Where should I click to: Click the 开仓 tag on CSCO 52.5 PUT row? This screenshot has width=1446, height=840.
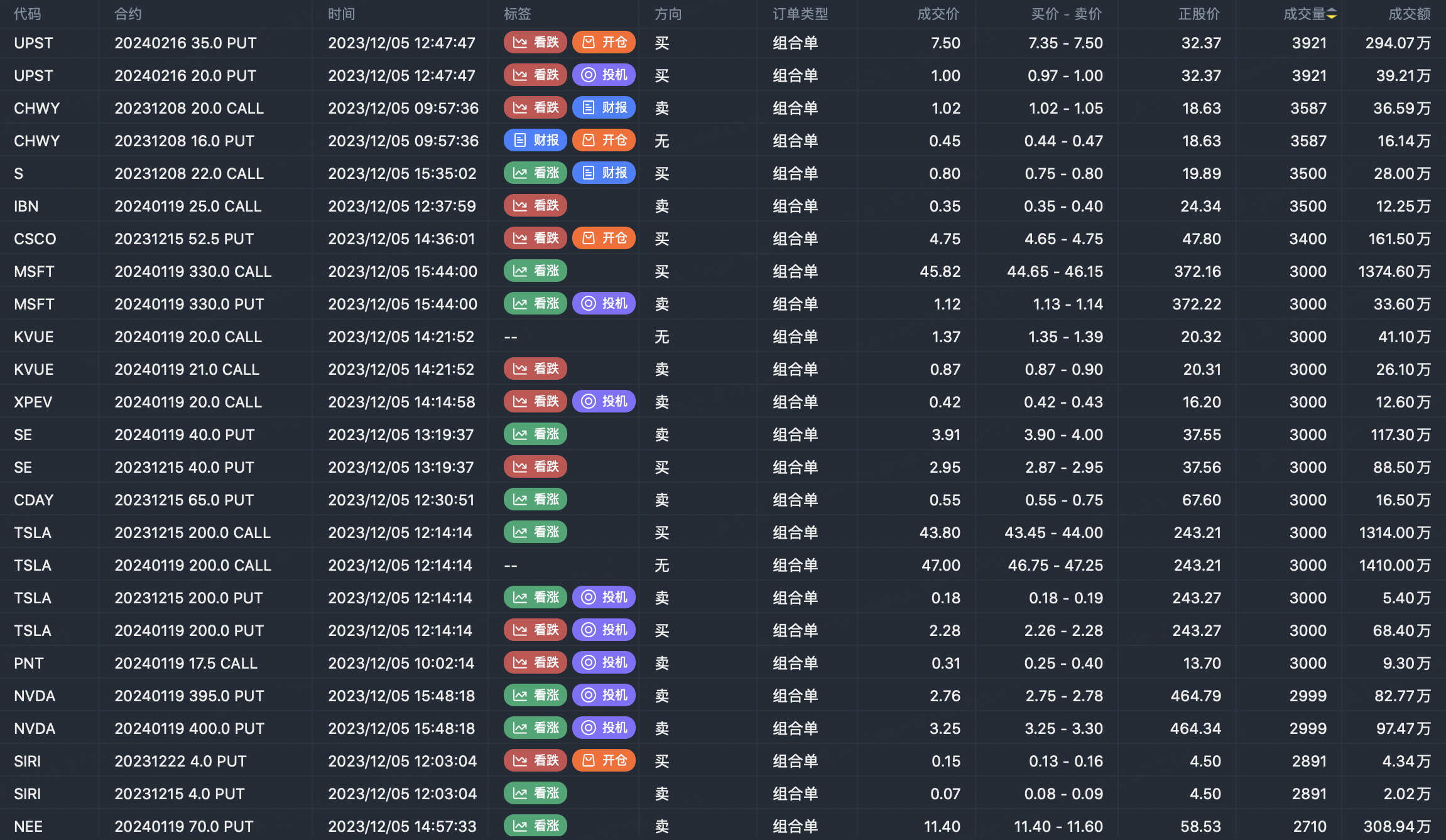pyautogui.click(x=604, y=238)
